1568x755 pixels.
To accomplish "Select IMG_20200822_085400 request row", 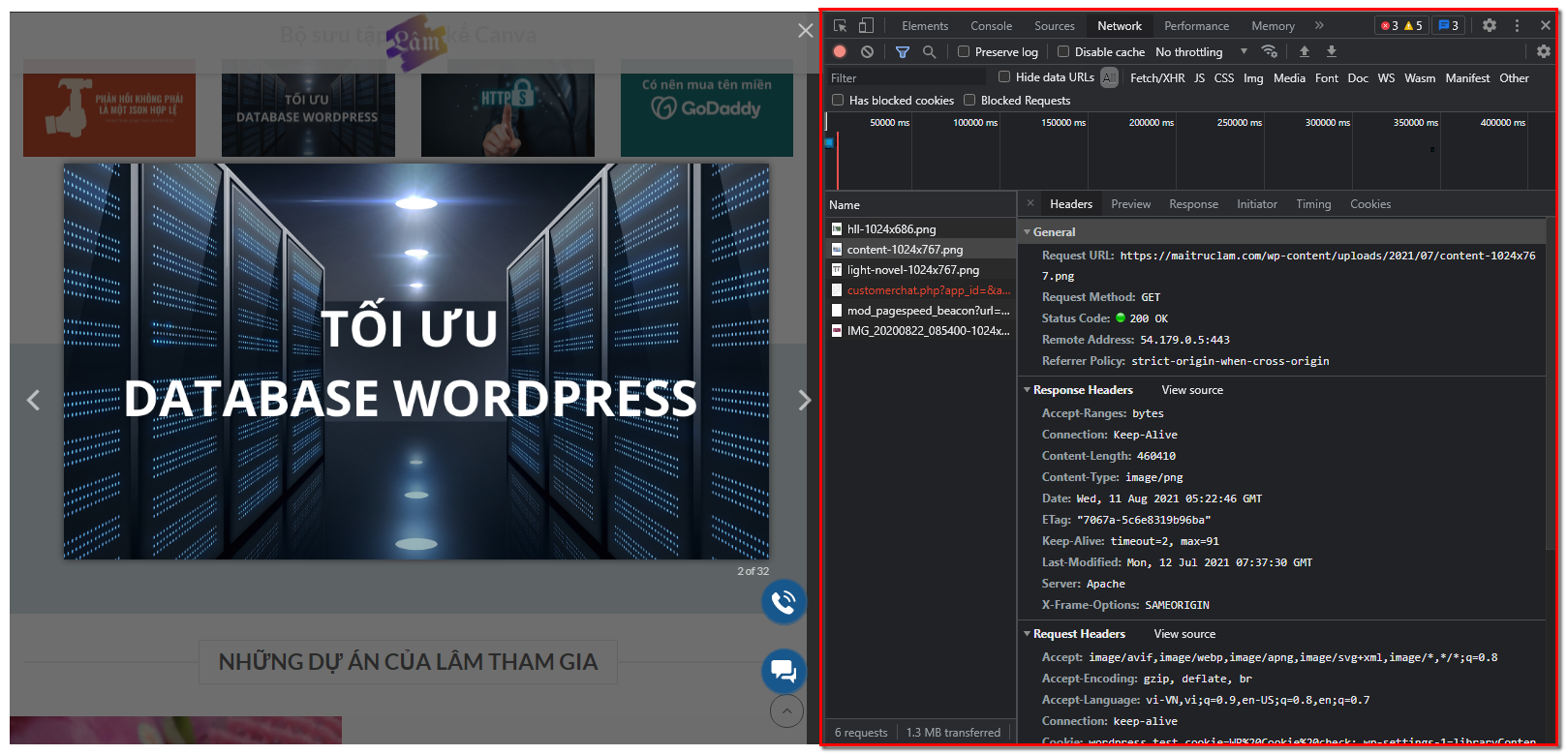I will click(x=920, y=331).
